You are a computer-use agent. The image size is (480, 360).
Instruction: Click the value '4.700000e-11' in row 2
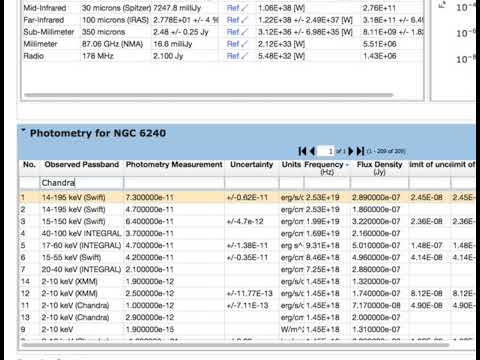pos(150,209)
